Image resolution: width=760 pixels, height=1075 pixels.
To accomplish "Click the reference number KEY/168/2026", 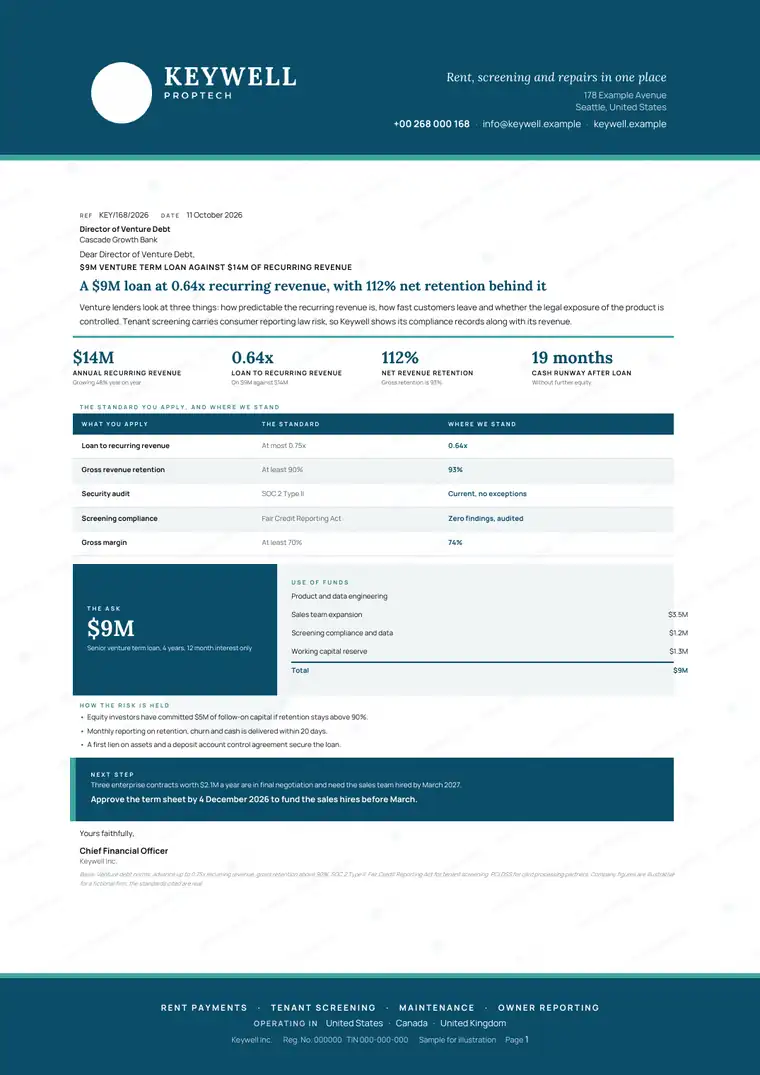I will [x=123, y=215].
